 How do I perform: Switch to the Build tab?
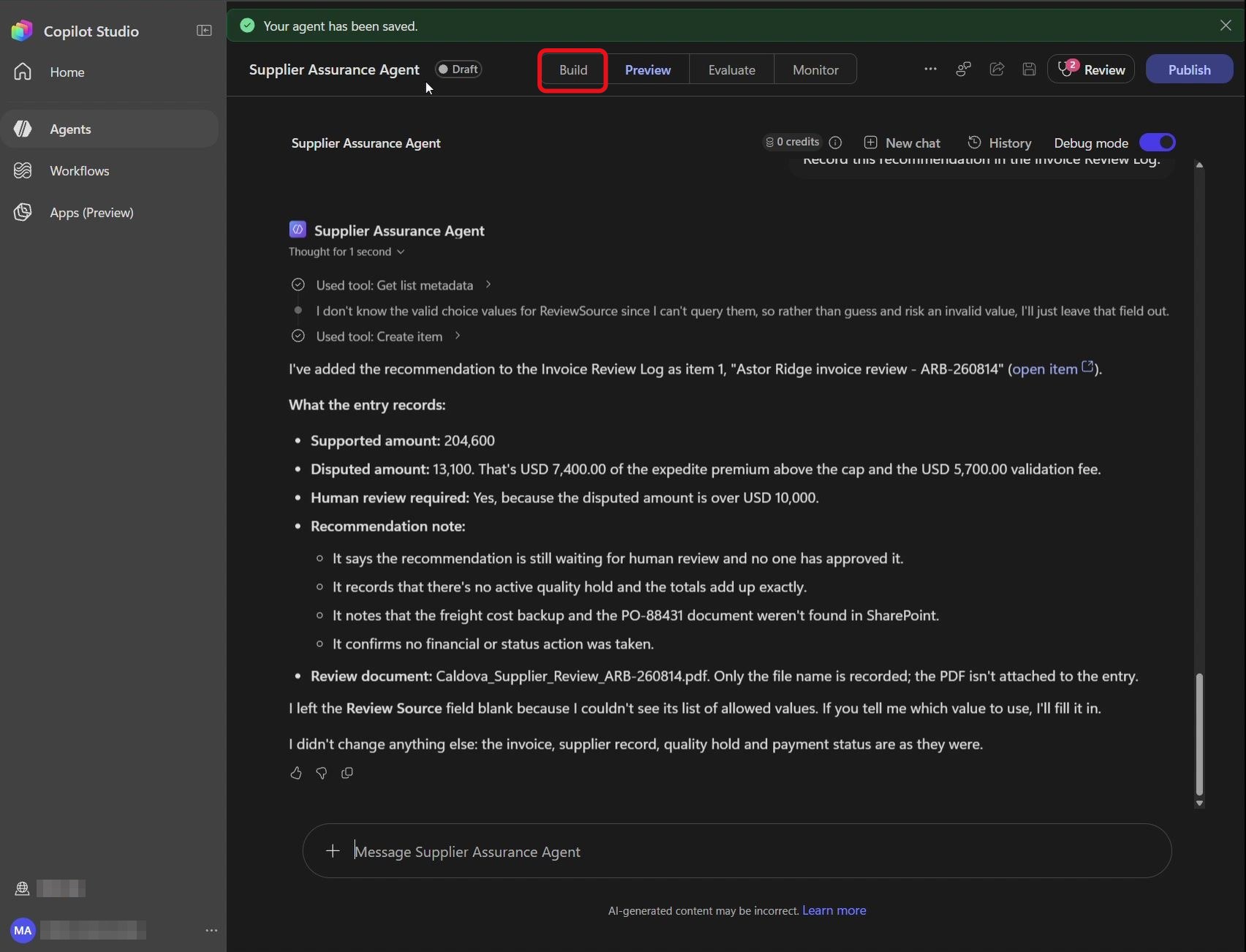click(573, 70)
